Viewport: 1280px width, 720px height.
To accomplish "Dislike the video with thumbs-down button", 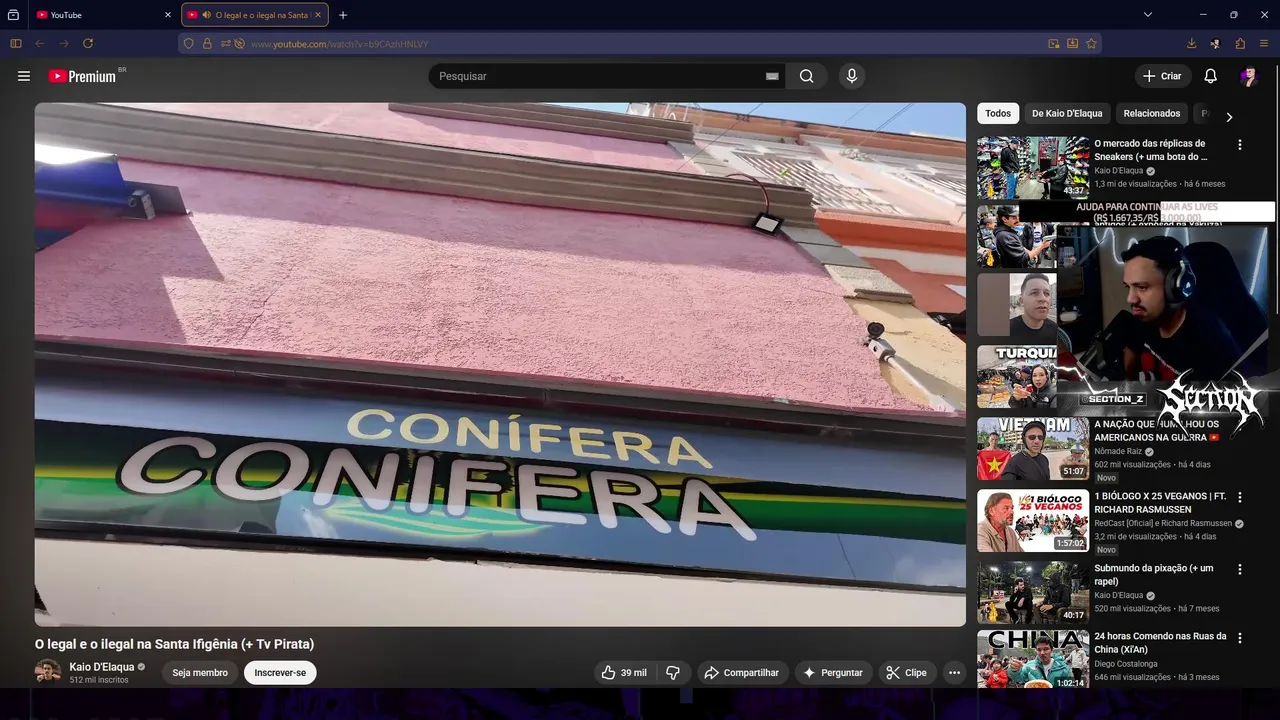I will 673,673.
